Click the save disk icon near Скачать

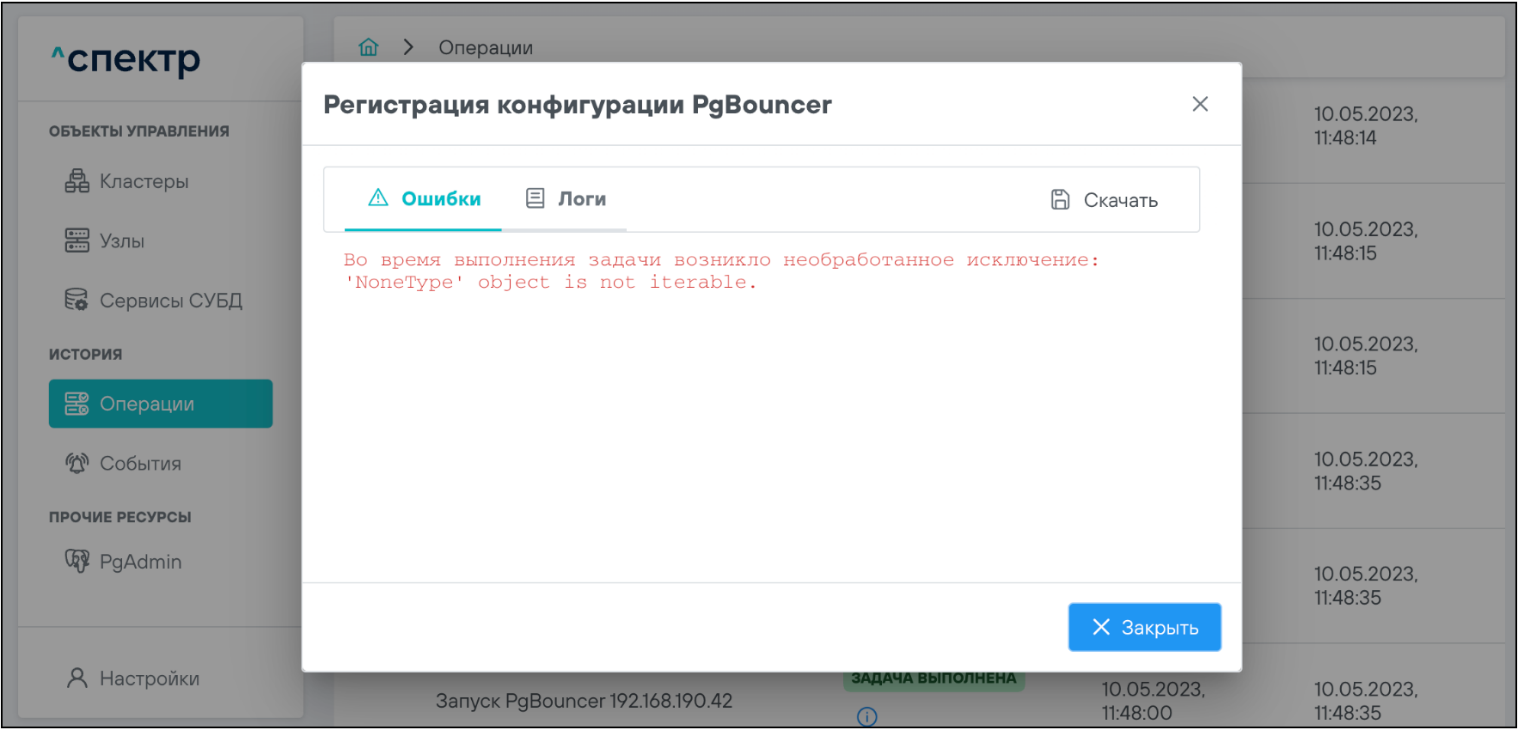[x=1060, y=199]
